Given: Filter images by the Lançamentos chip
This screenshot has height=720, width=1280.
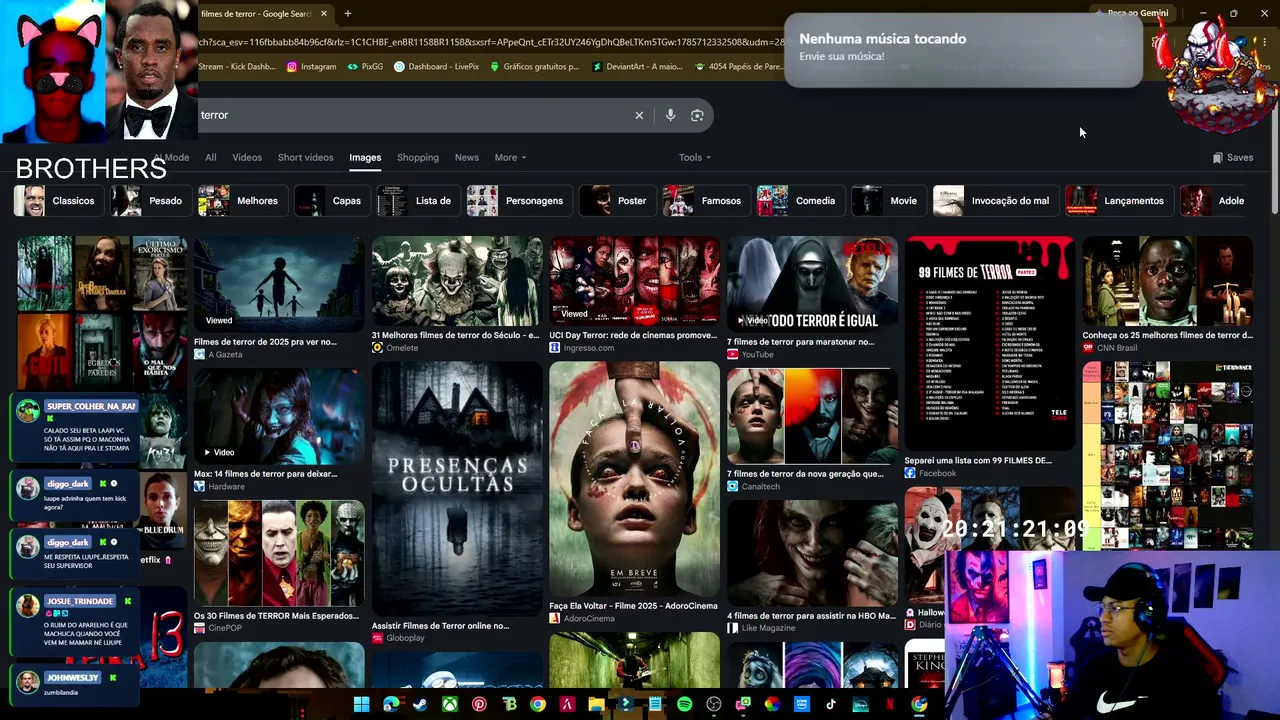Looking at the screenshot, I should (1117, 201).
